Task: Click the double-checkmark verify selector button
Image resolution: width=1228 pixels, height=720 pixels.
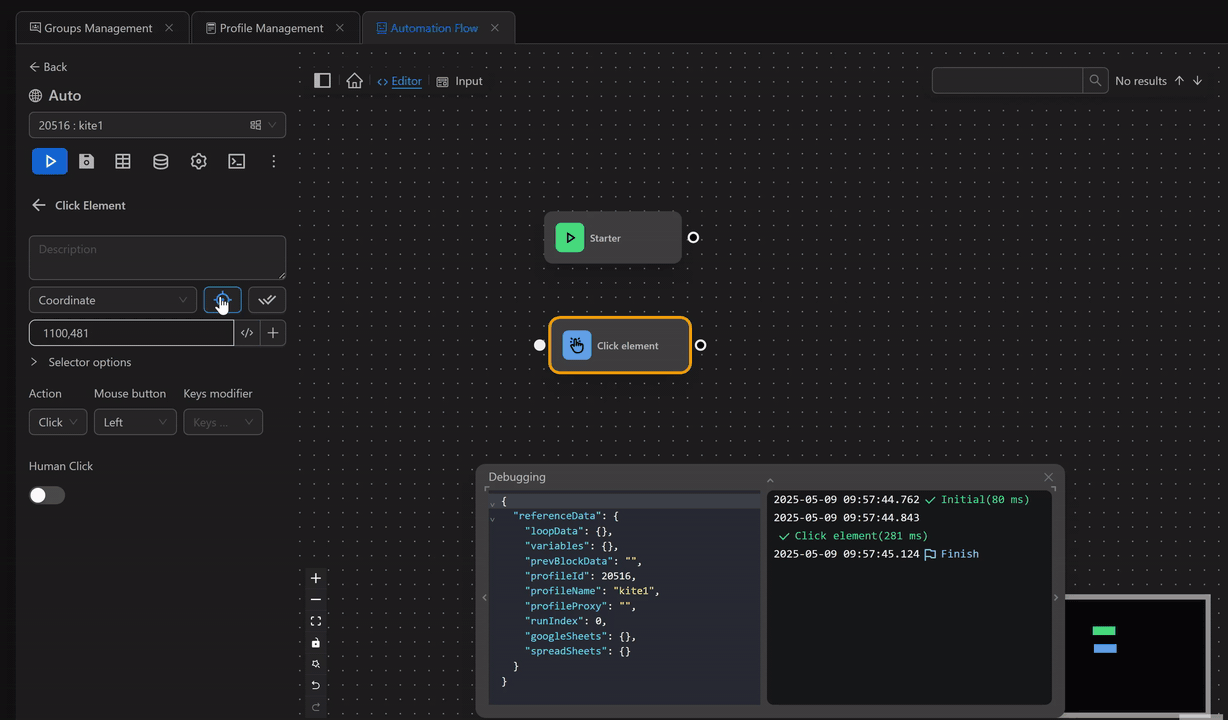Action: point(267,300)
